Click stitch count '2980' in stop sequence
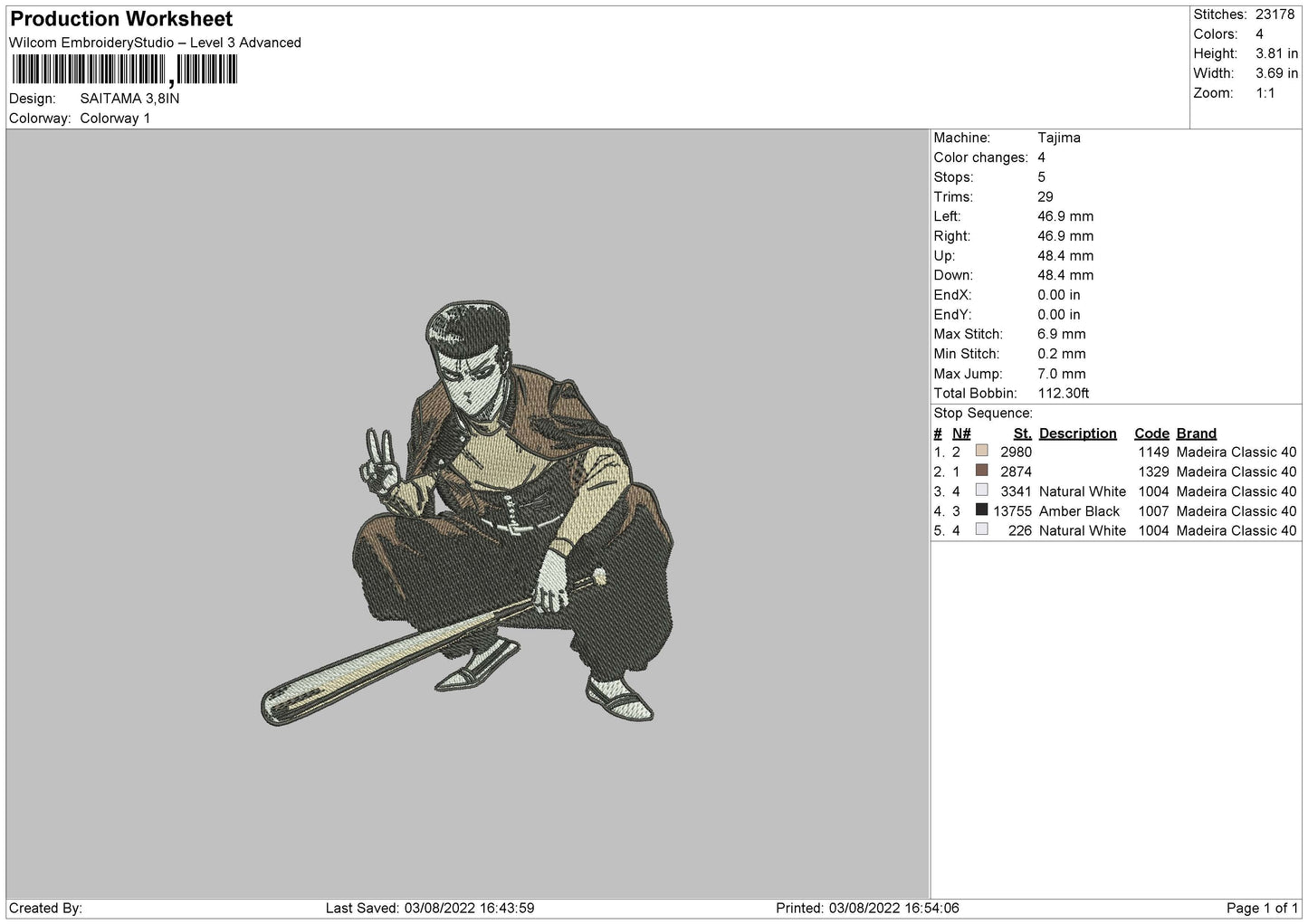The width and height of the screenshot is (1308, 924). (x=1016, y=452)
